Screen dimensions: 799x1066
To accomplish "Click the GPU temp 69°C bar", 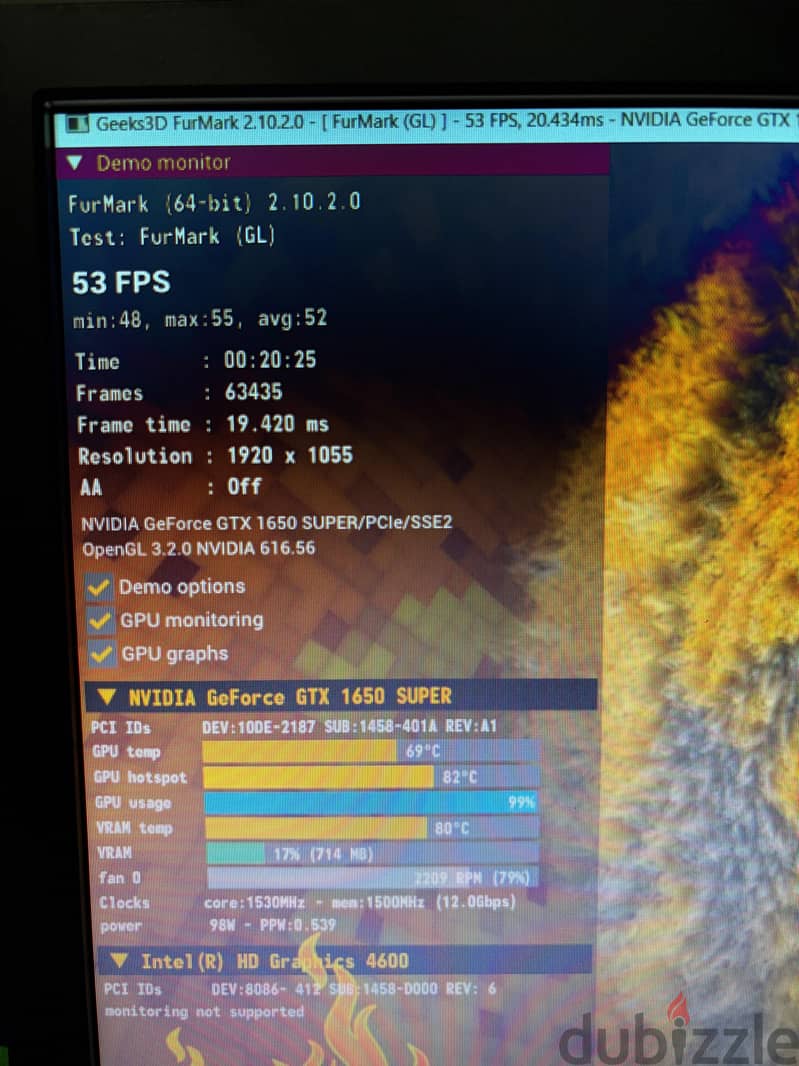I will tap(371, 751).
